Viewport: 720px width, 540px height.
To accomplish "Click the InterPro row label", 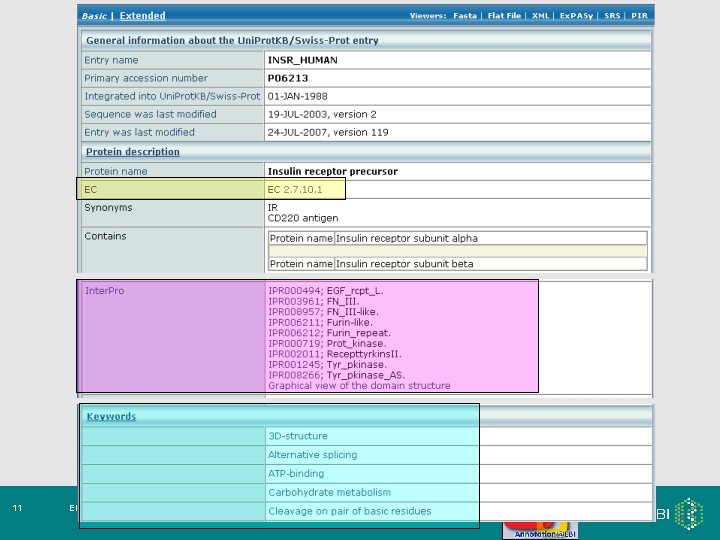I will click(x=104, y=291).
